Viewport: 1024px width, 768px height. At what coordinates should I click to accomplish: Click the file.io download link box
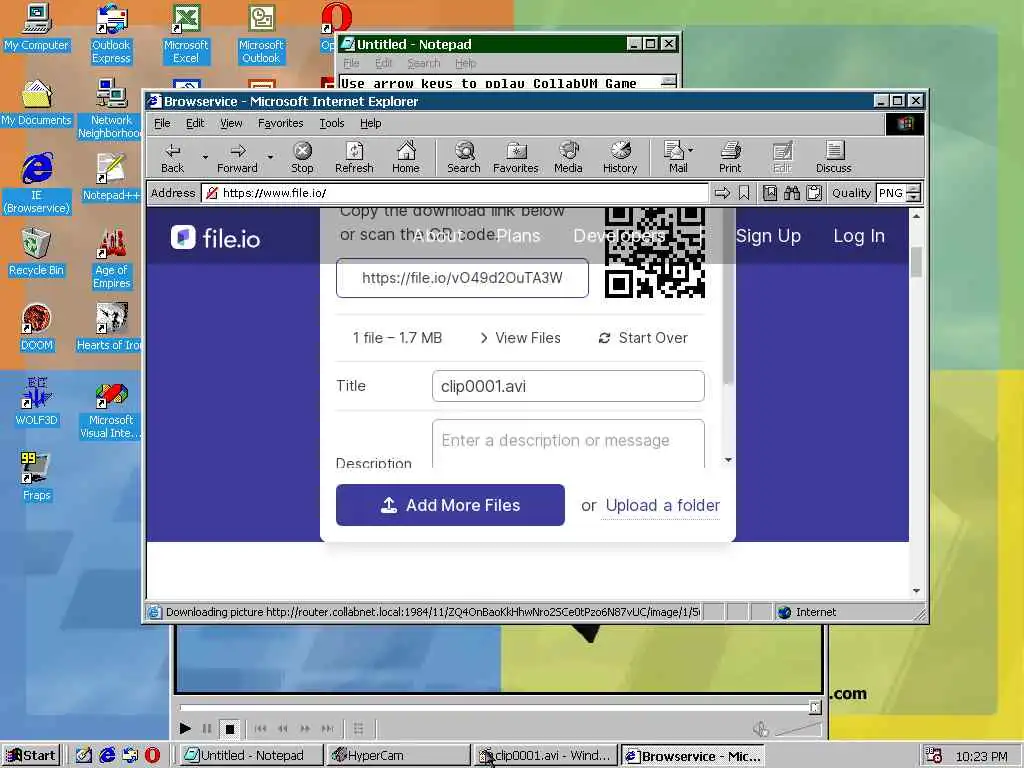pyautogui.click(x=462, y=278)
